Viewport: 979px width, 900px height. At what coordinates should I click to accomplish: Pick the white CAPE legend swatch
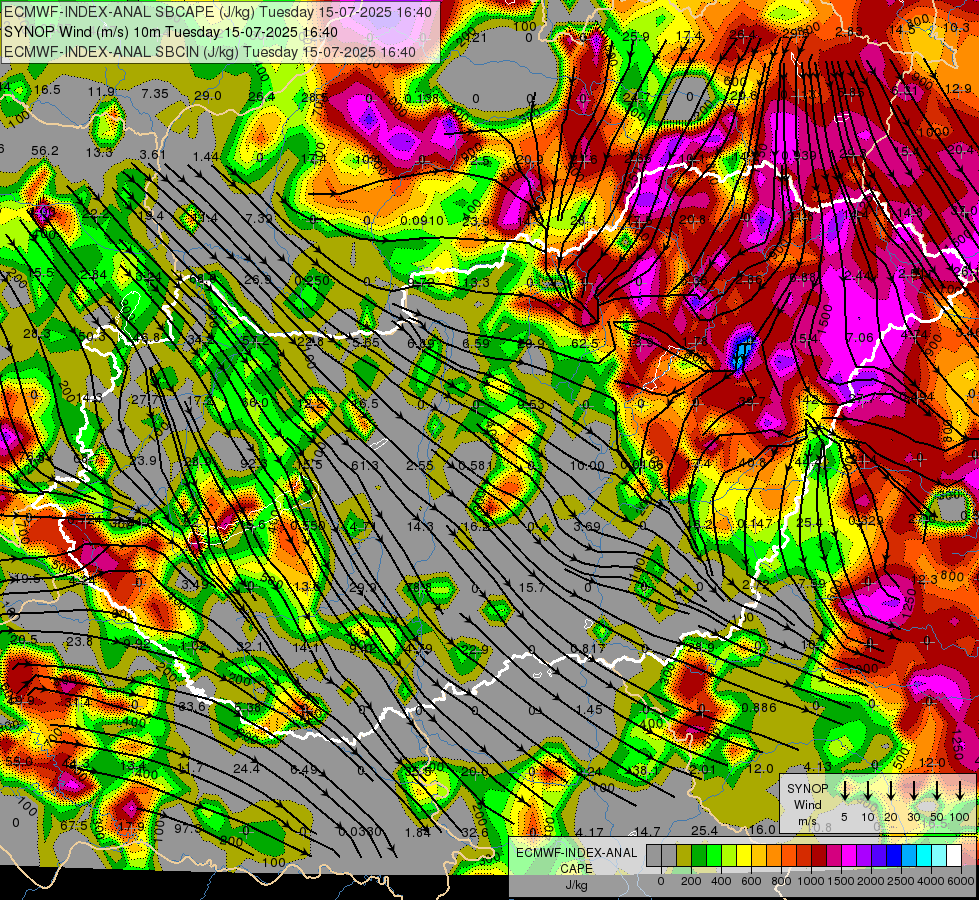click(955, 855)
